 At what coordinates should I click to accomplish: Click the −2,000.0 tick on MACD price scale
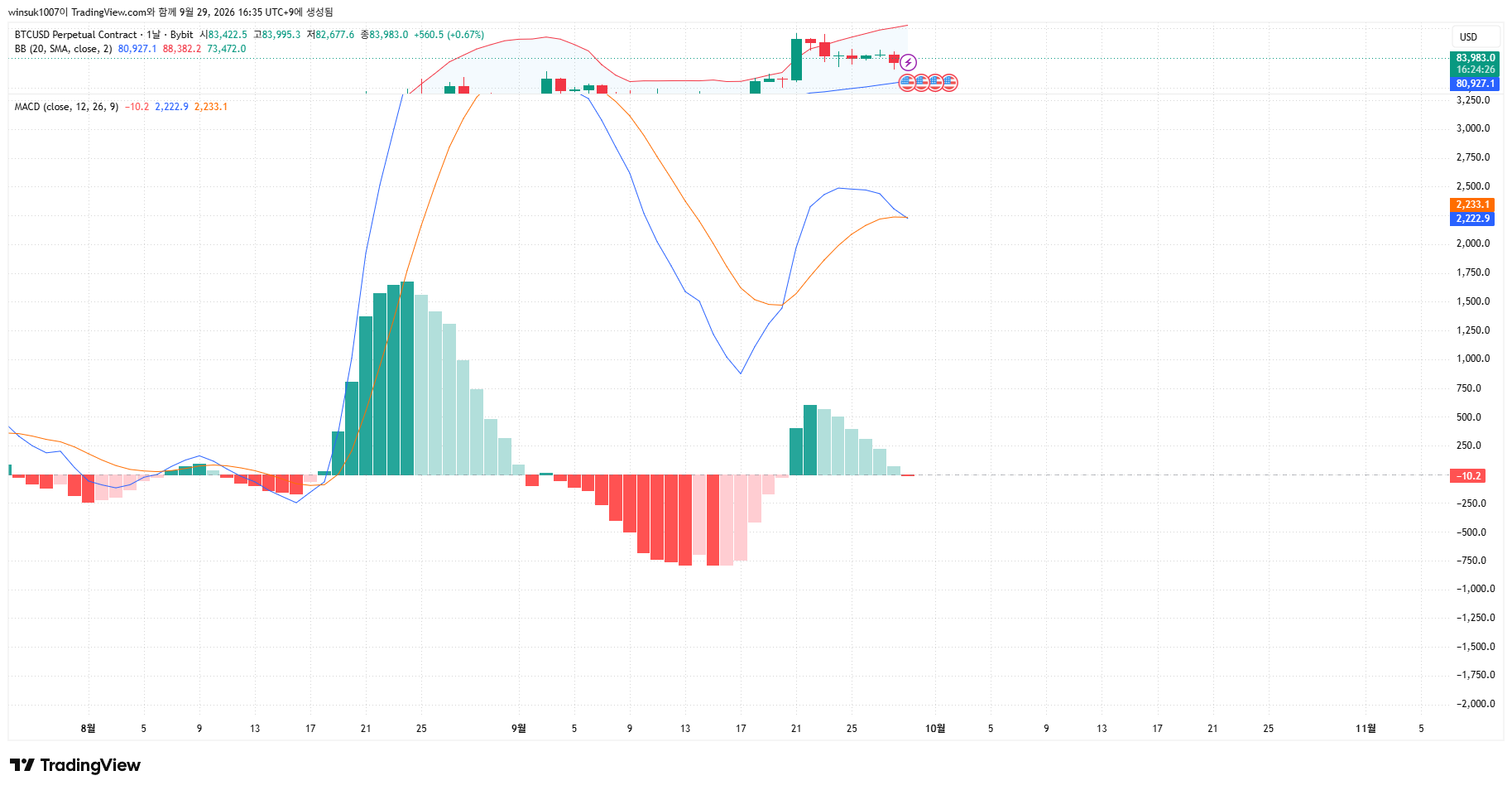(1476, 704)
